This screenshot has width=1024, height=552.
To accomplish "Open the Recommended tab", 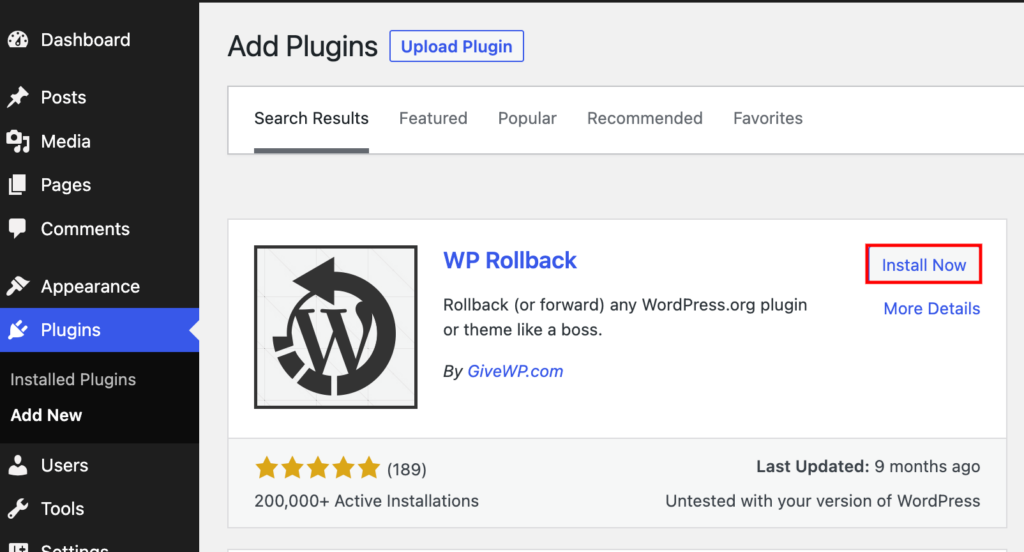I will [x=644, y=118].
